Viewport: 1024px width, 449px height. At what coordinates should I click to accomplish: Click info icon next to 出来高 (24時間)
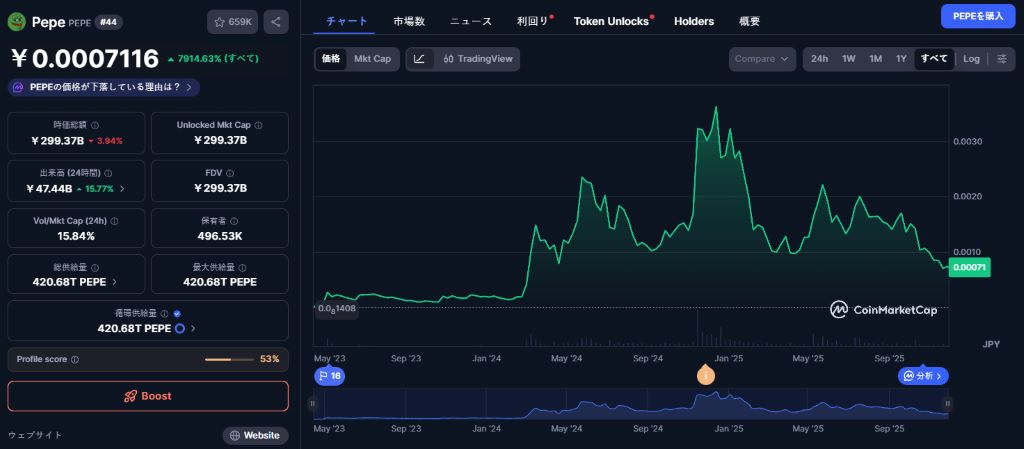[108, 174]
